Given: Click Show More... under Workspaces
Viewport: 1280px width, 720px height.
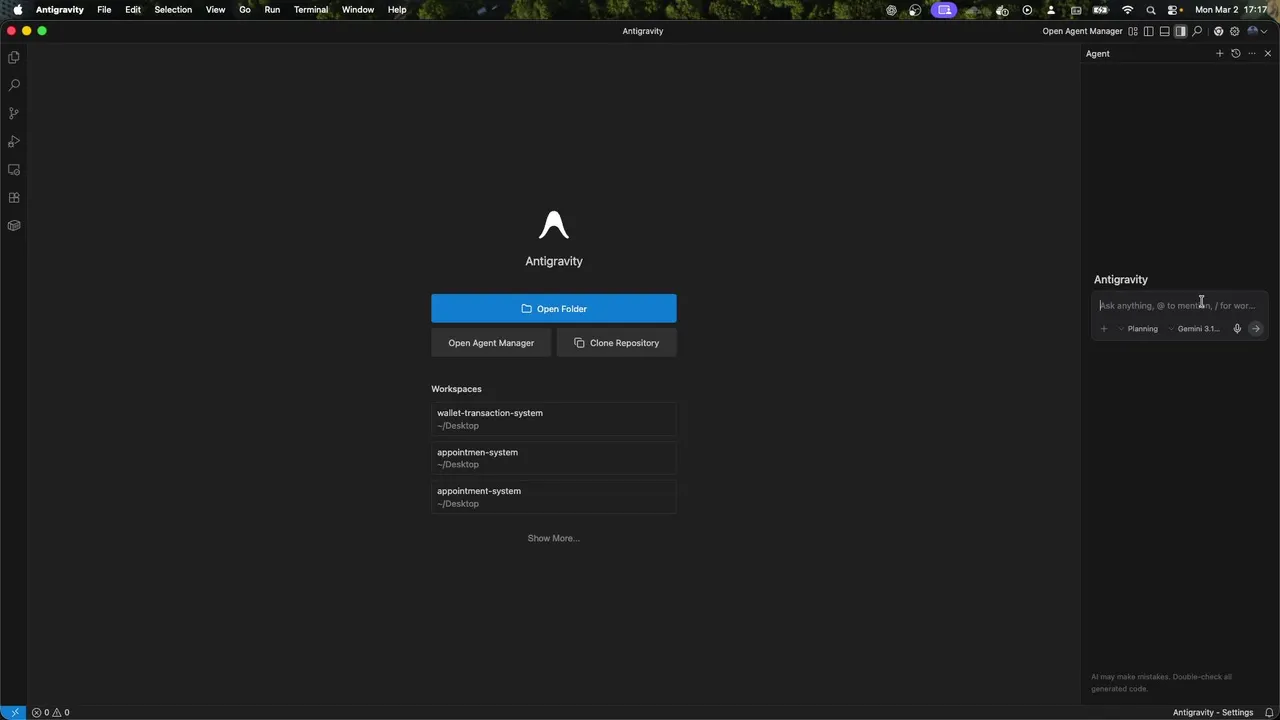Looking at the screenshot, I should click(x=553, y=538).
